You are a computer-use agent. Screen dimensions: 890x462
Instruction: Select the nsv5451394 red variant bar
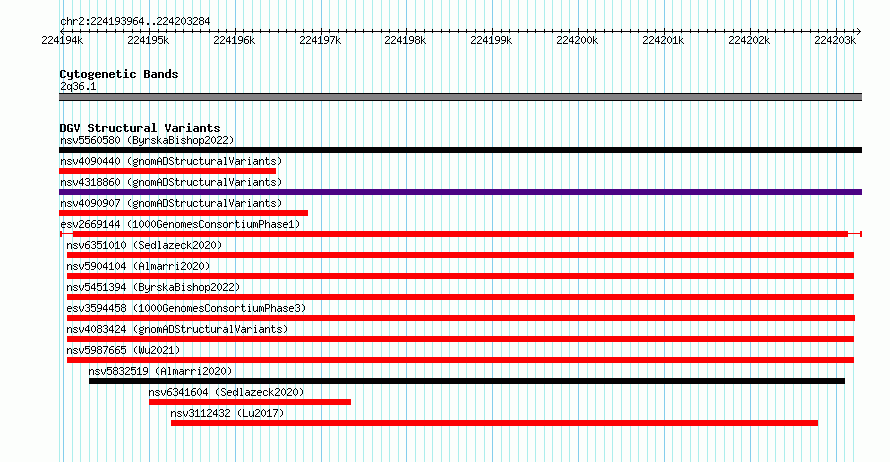click(460, 297)
